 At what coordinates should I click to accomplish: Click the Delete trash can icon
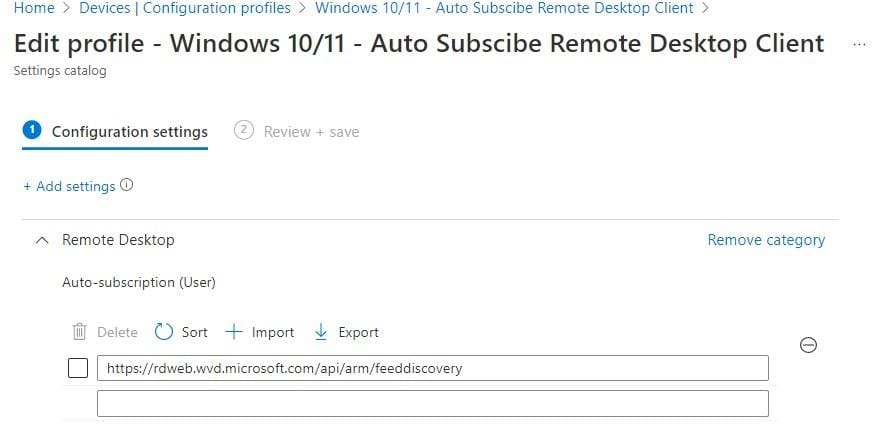(x=80, y=332)
